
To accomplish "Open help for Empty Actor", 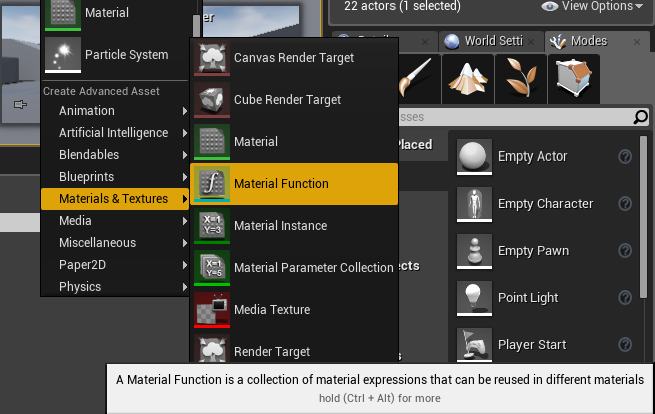I will tap(625, 157).
